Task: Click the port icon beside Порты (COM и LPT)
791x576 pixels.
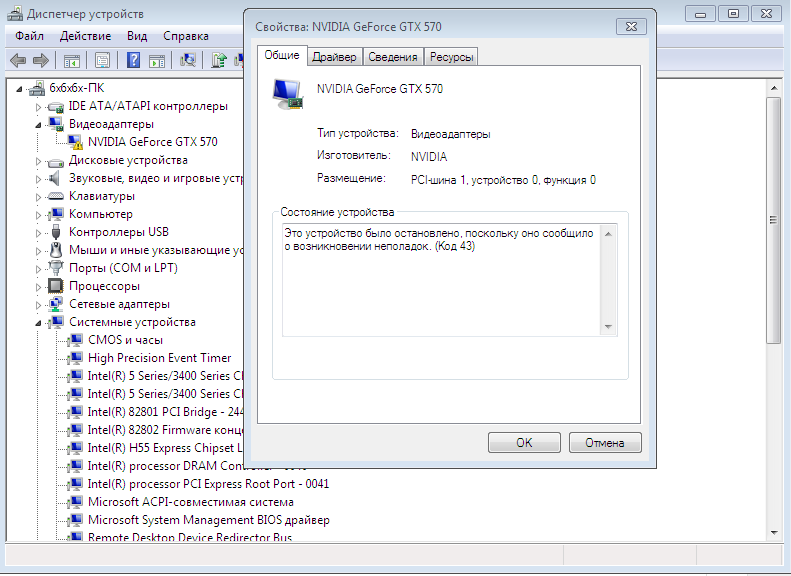Action: [55, 268]
